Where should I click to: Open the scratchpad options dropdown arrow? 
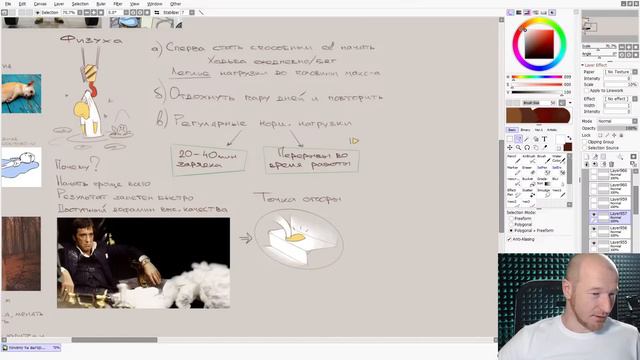(x=570, y=103)
